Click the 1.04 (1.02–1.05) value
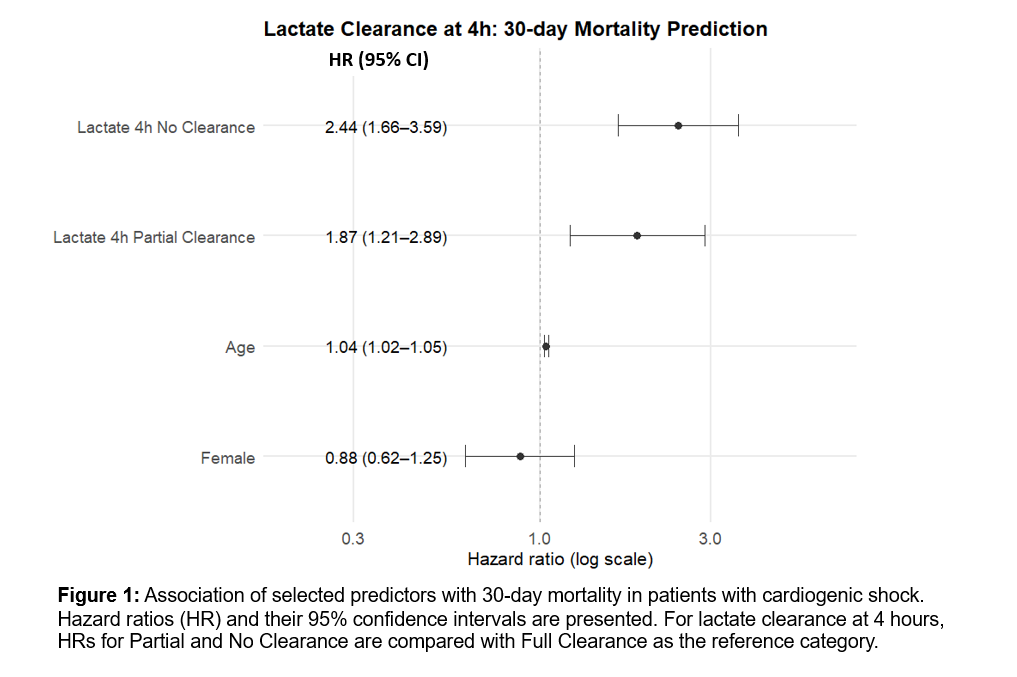This screenshot has height=677, width=1017. pyautogui.click(x=386, y=347)
